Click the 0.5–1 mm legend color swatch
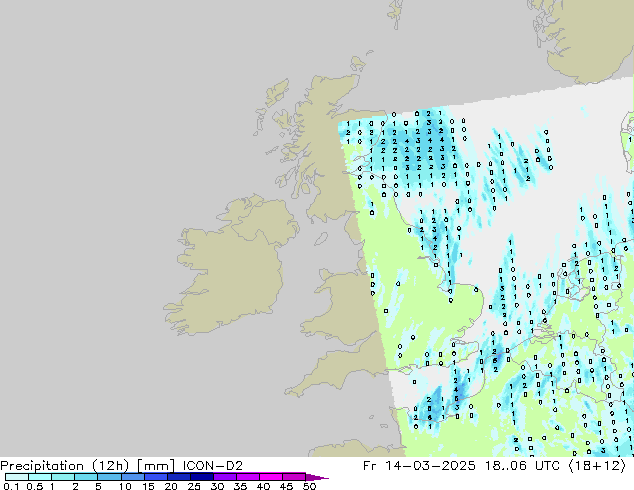Image resolution: width=634 pixels, height=490 pixels. 40,477
